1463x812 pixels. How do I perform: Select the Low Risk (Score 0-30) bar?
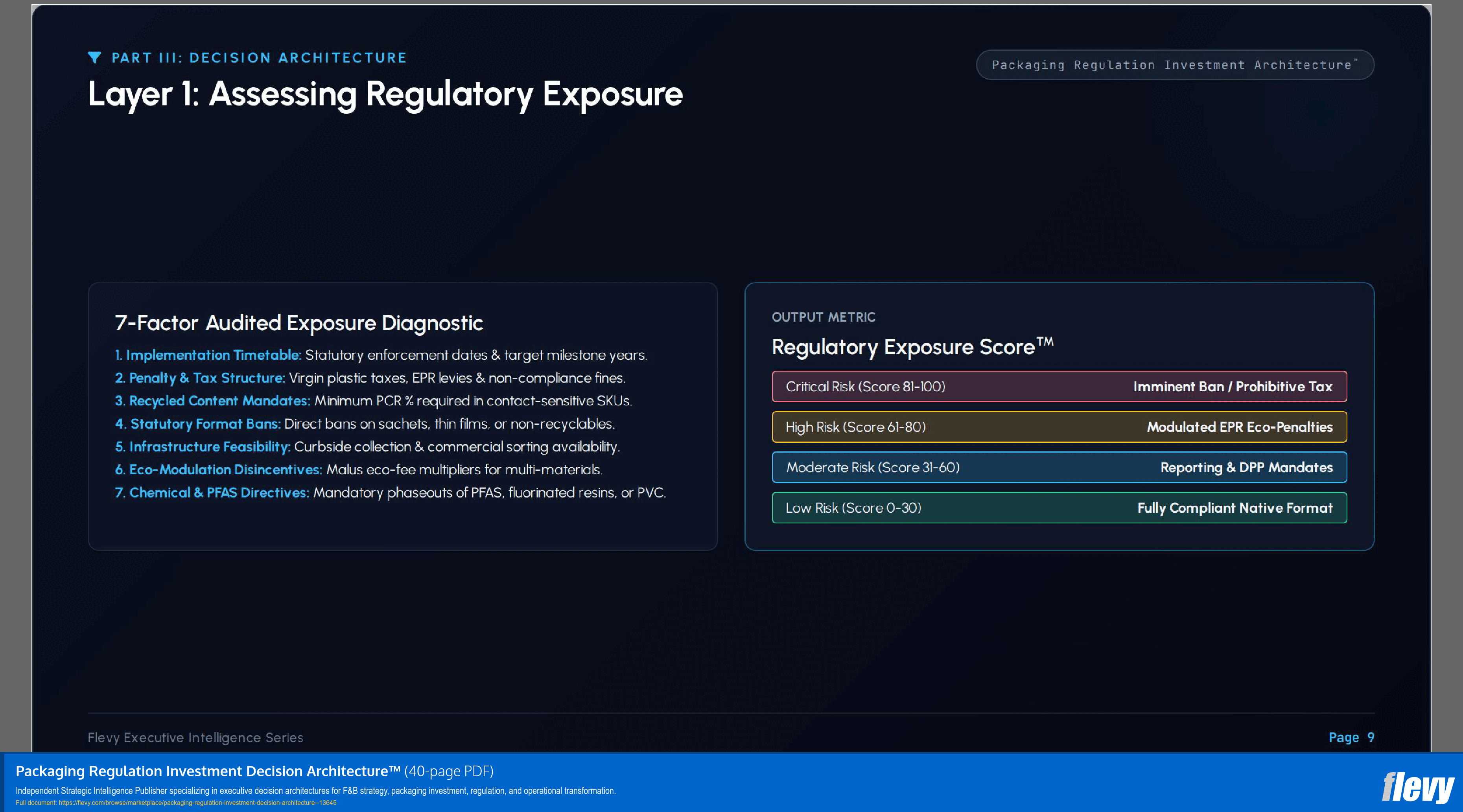pyautogui.click(x=1059, y=508)
